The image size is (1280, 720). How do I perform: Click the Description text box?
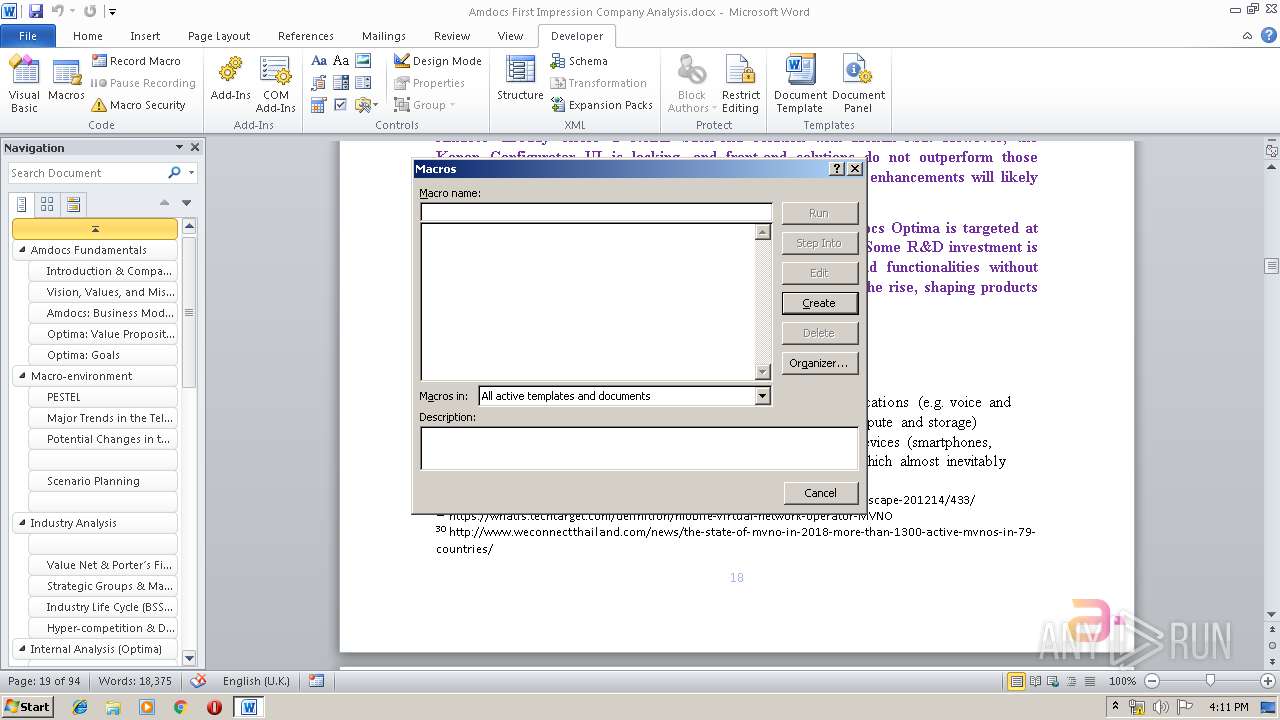click(639, 448)
